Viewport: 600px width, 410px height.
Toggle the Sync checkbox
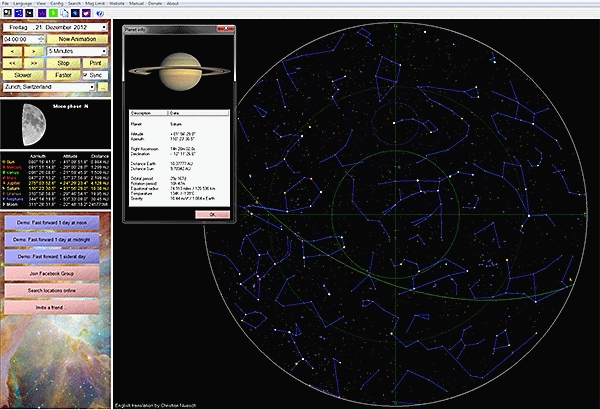point(87,73)
